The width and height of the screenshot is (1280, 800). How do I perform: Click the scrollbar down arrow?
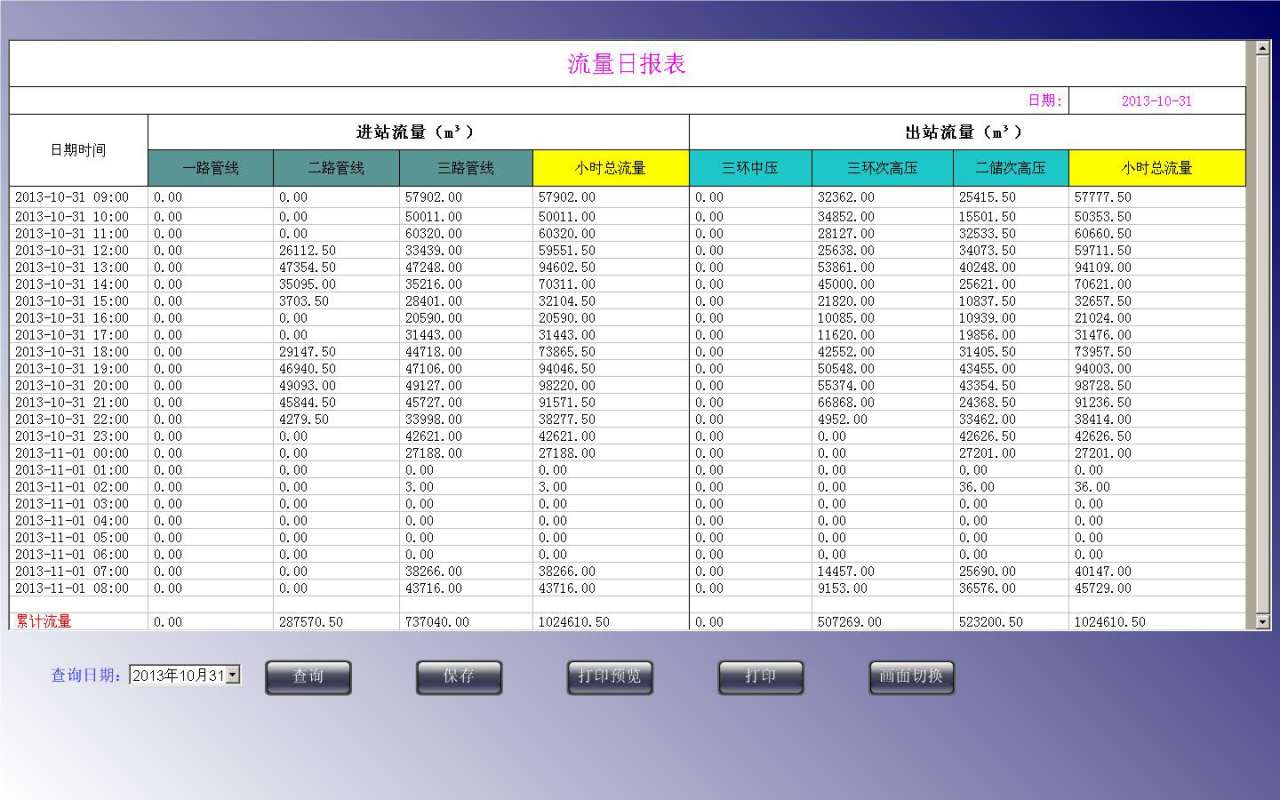coord(1262,622)
